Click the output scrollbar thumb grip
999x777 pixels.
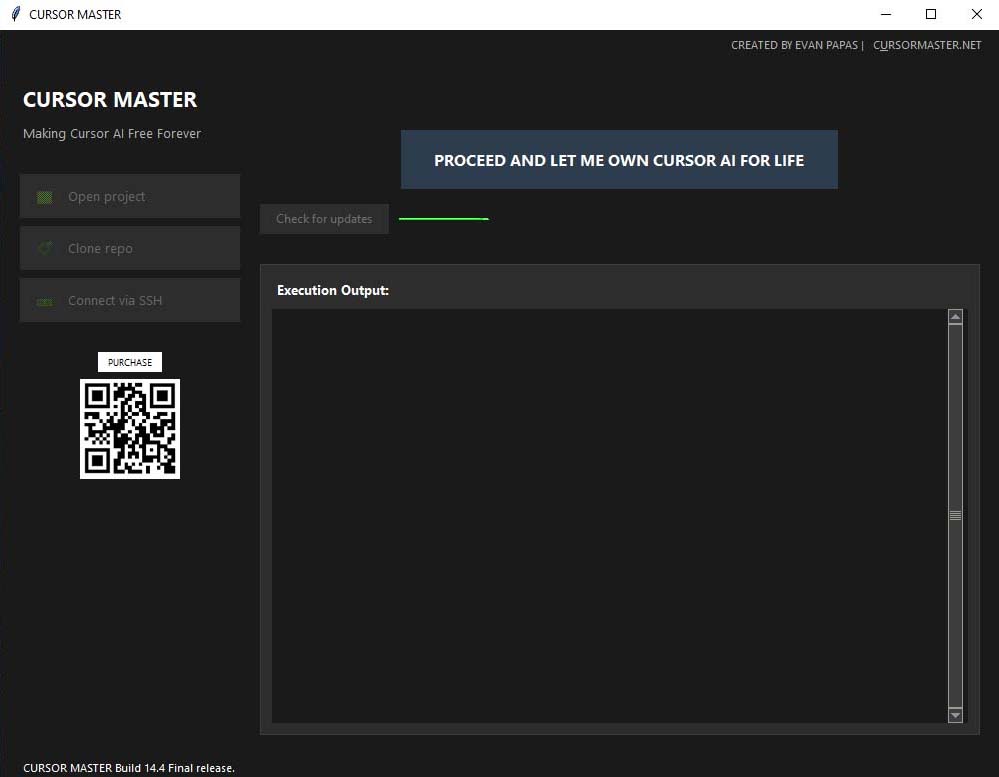click(955, 515)
